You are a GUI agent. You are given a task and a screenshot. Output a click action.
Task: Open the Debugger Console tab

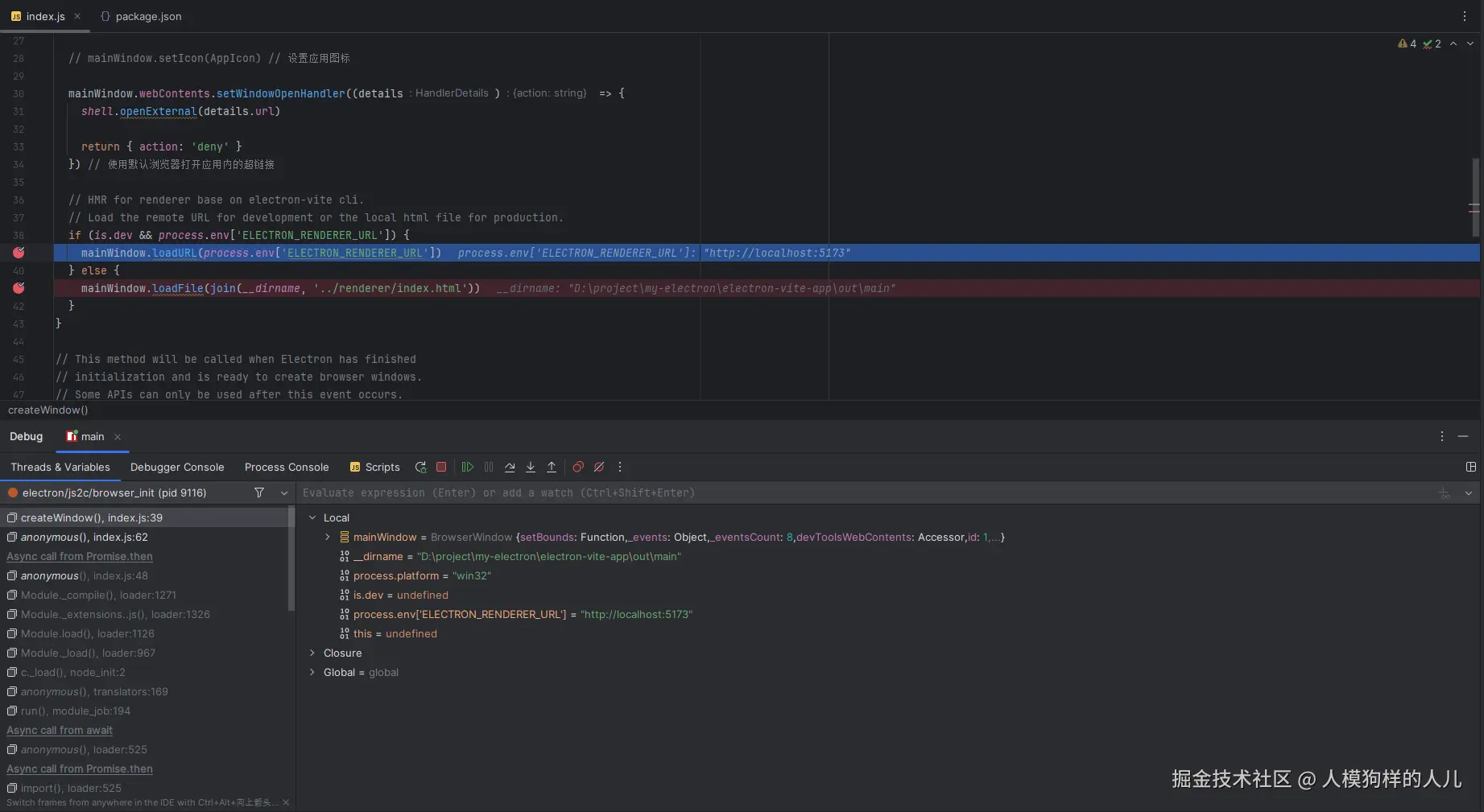(177, 467)
